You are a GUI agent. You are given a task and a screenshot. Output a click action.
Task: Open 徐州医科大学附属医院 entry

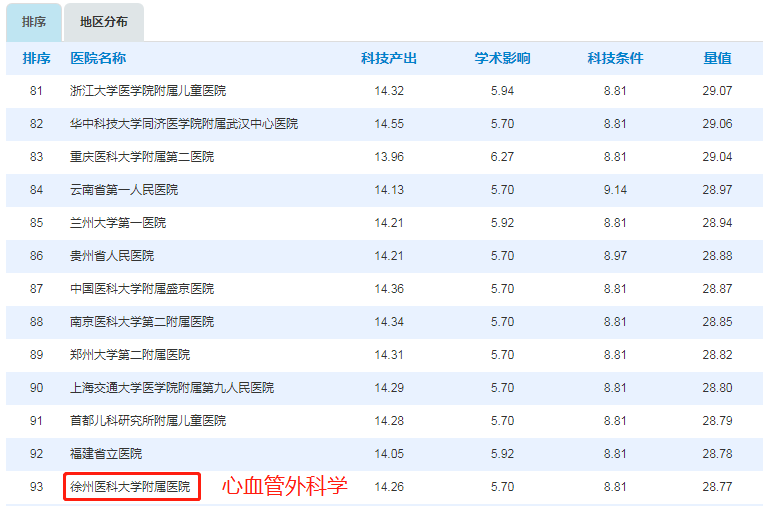pyautogui.click(x=130, y=487)
